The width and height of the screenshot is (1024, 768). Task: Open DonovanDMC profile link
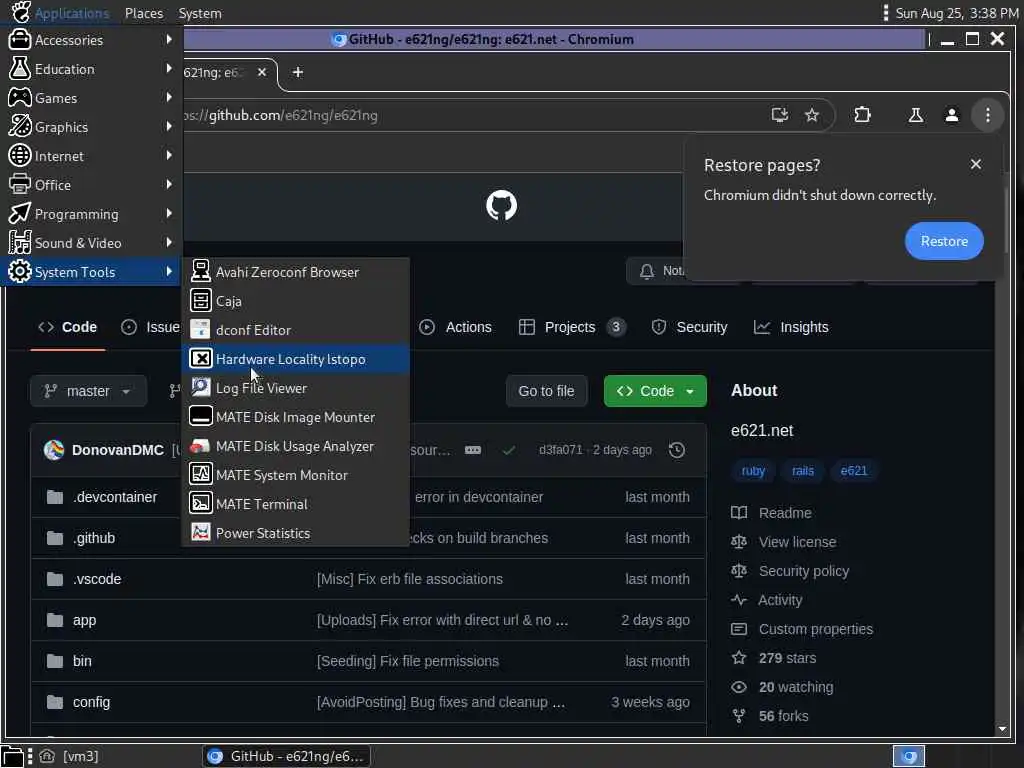pos(118,450)
